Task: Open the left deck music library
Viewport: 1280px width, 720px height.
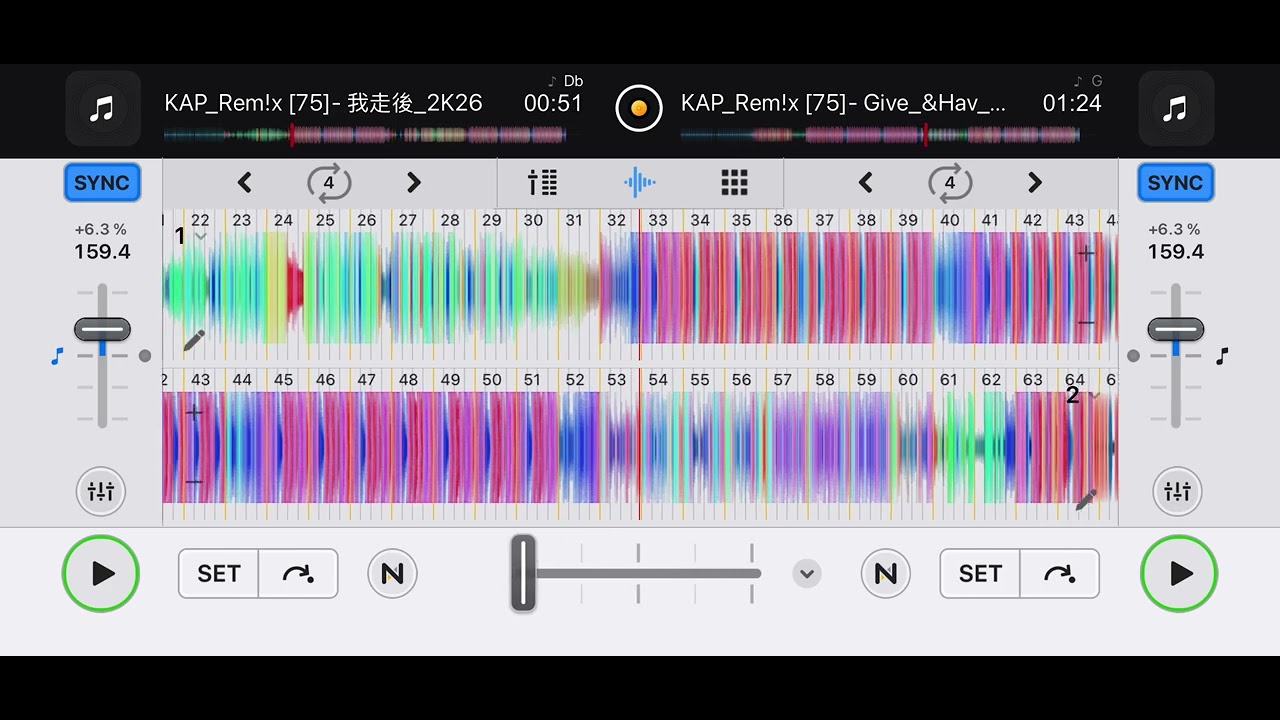Action: click(102, 108)
